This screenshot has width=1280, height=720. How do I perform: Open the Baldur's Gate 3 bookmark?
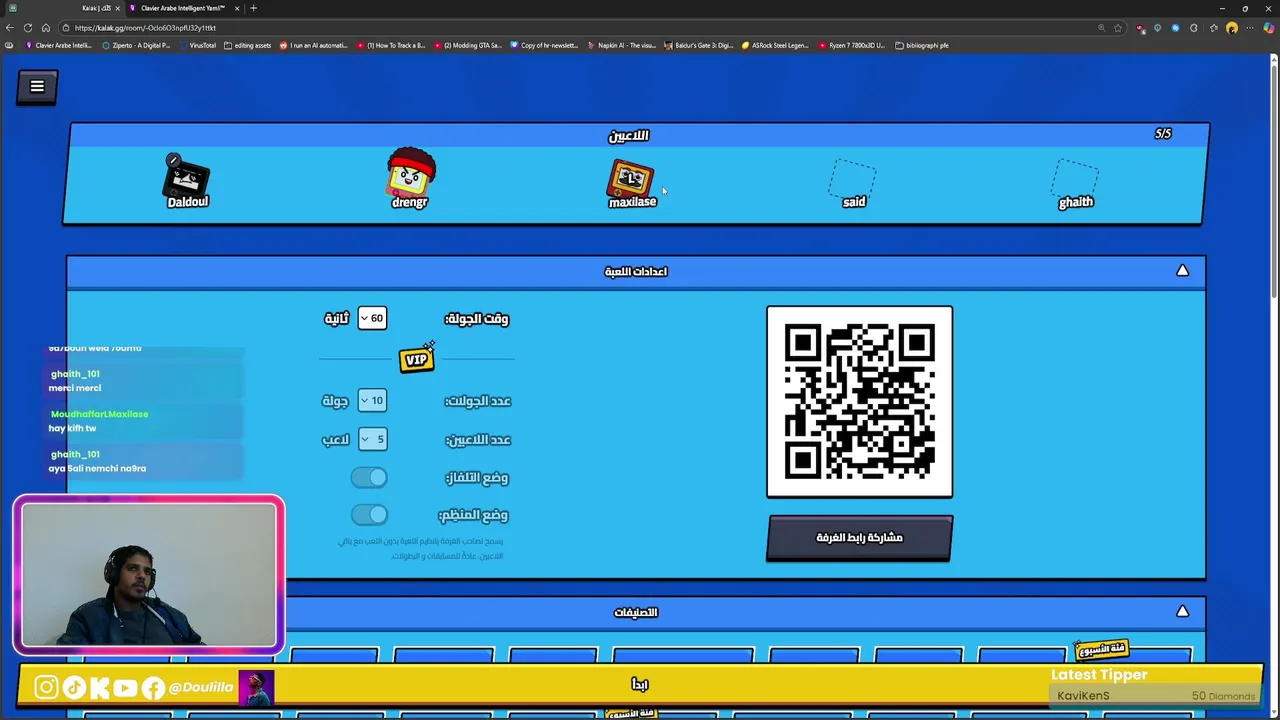pos(699,45)
